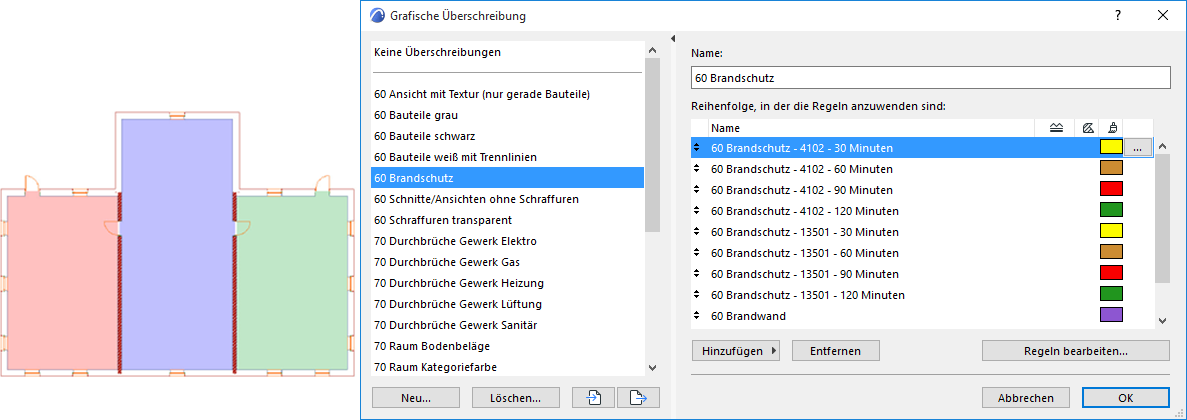Click the fill type column header icon
The image size is (1187, 420).
pos(1087,128)
